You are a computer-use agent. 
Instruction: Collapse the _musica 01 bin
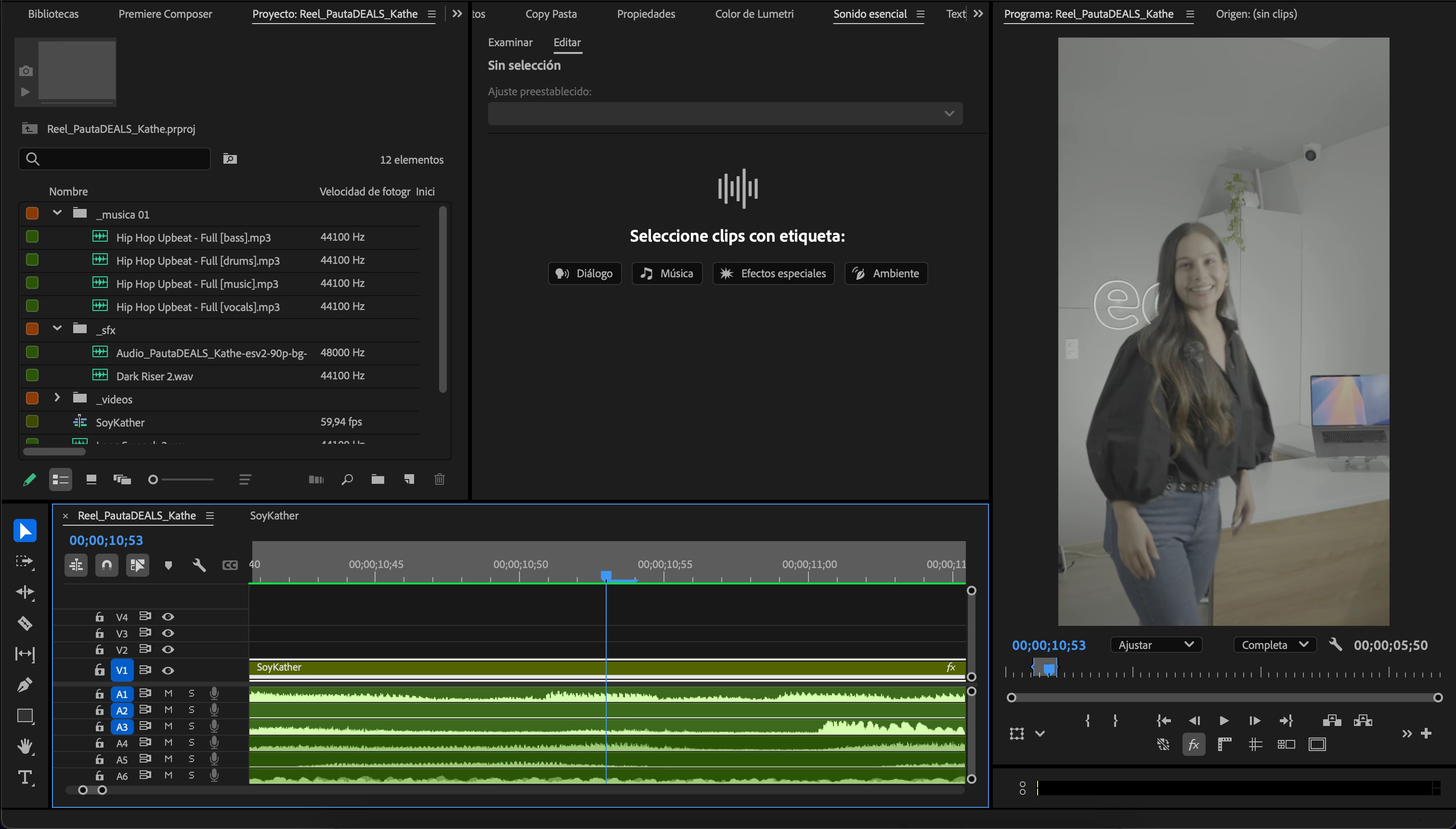coord(57,213)
